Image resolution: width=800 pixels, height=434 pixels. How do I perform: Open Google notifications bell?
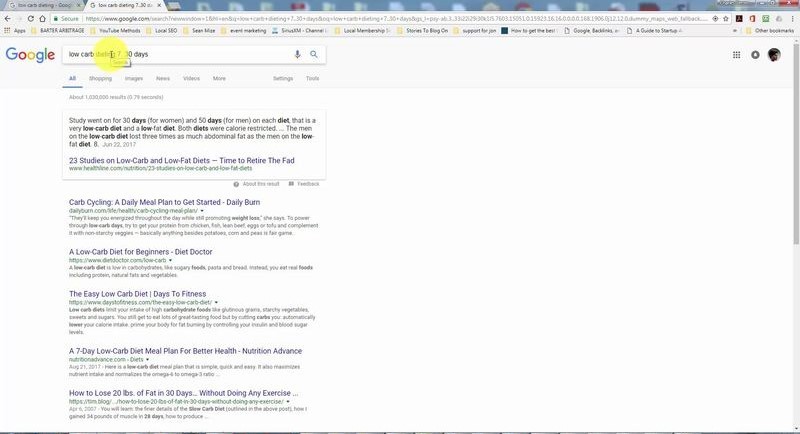[755, 55]
